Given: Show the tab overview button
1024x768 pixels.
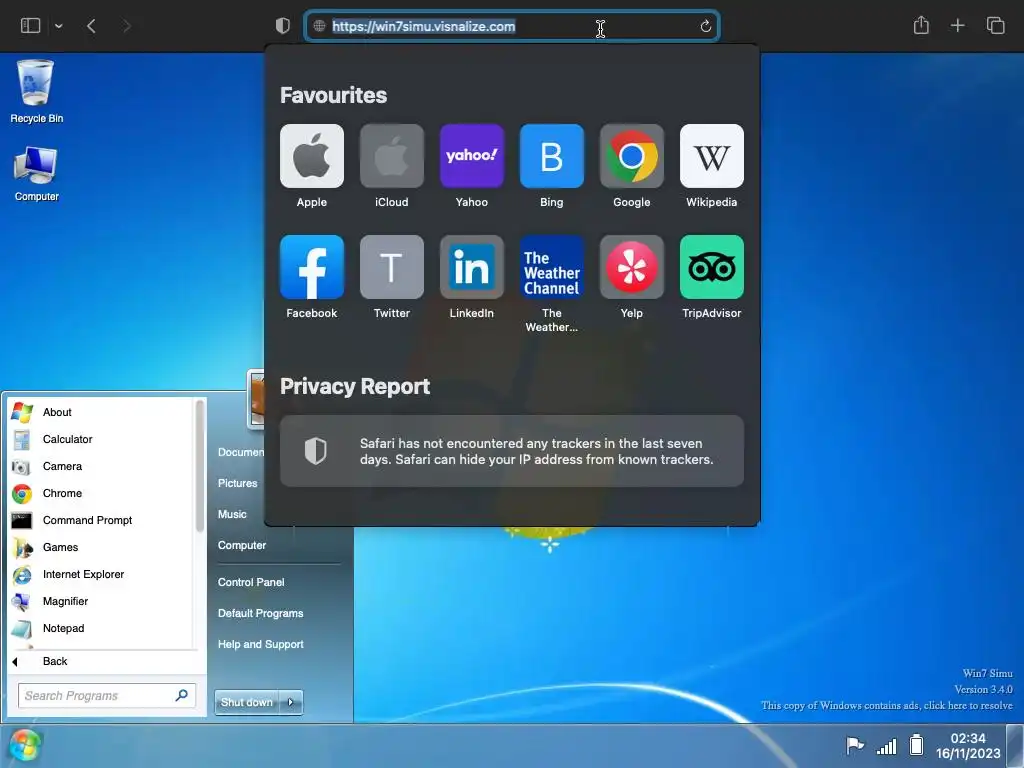Looking at the screenshot, I should click(x=995, y=25).
